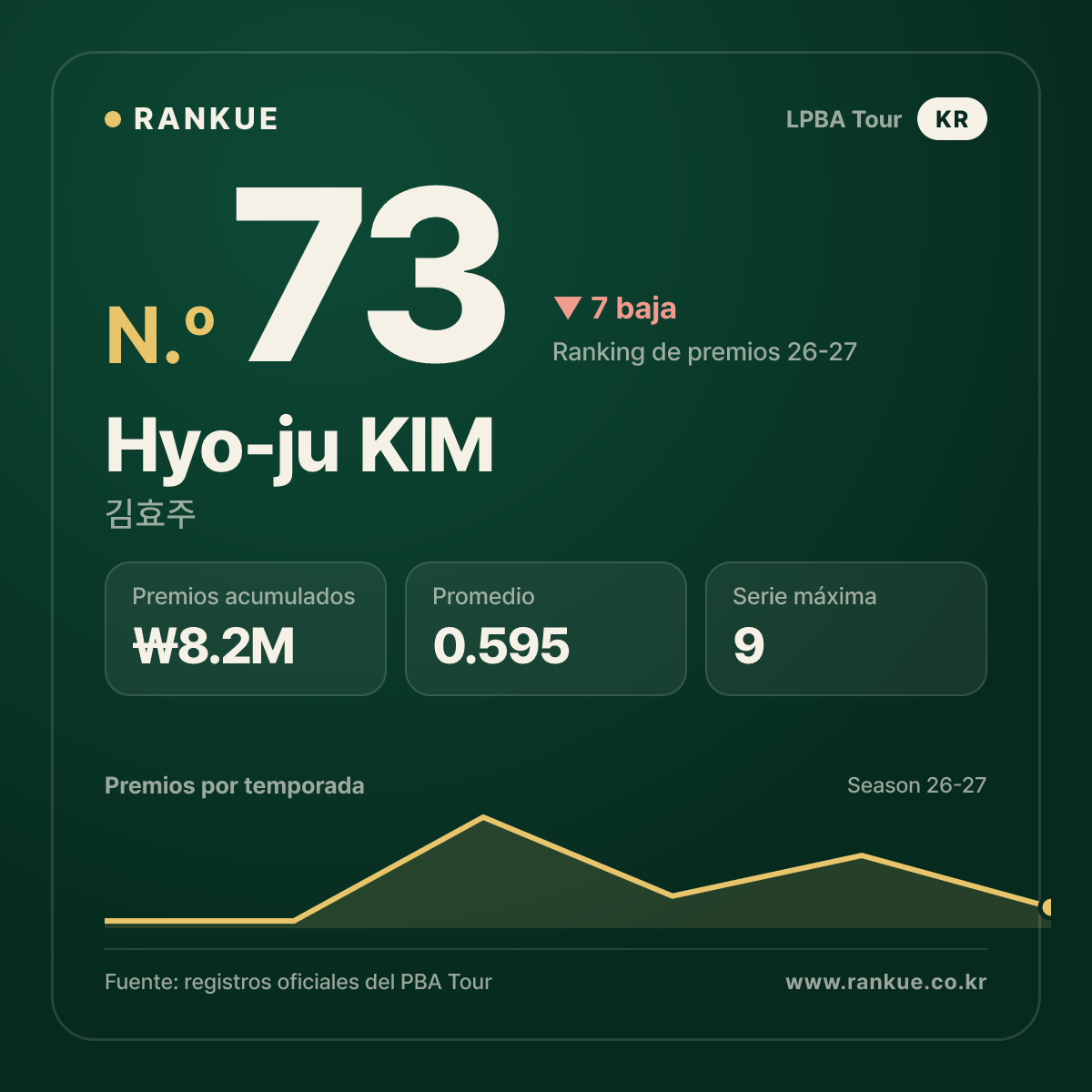Image resolution: width=1092 pixels, height=1092 pixels.
Task: Click the ₩8.2M prize value
Action: coord(214,647)
